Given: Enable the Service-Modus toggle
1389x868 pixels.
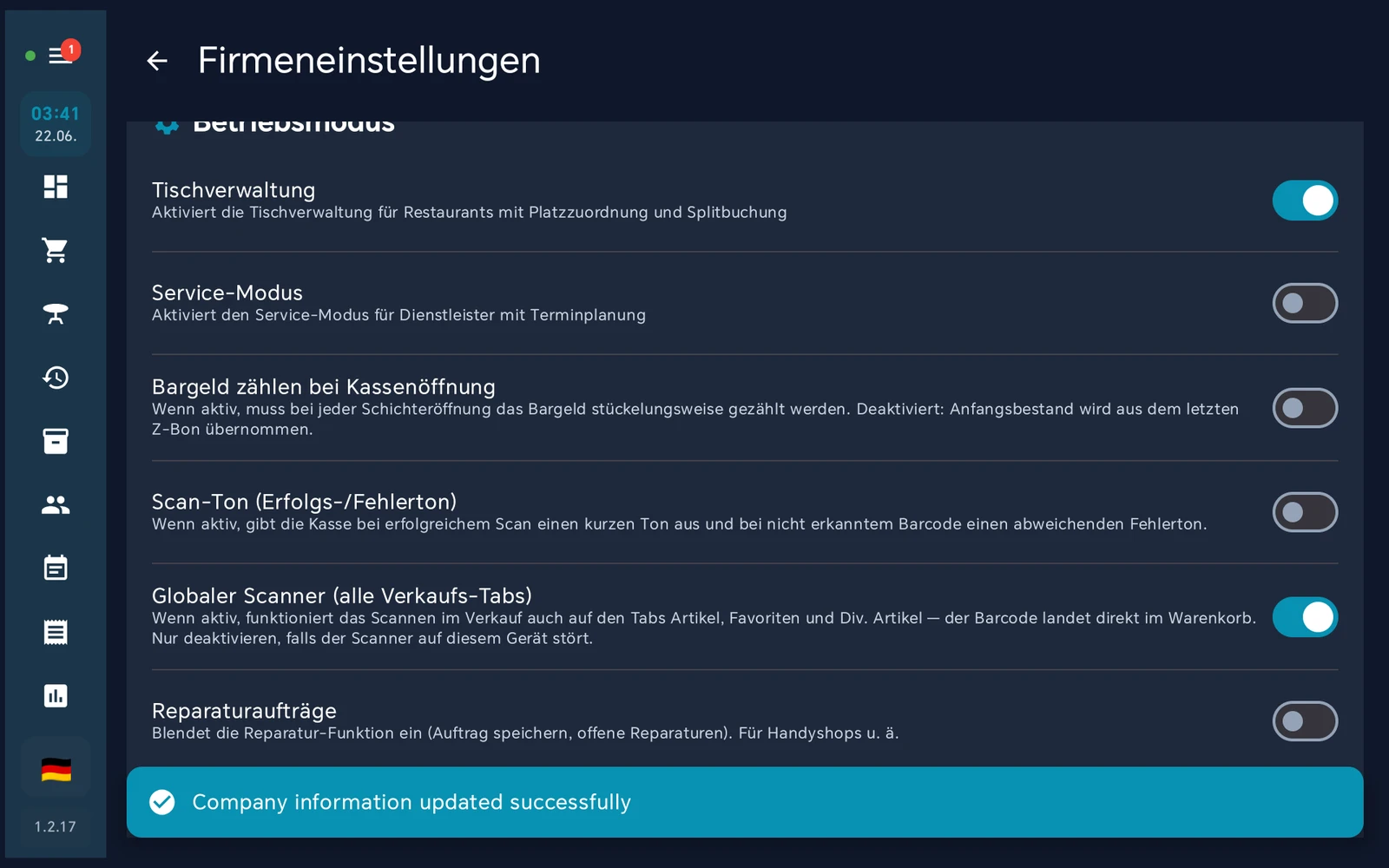Looking at the screenshot, I should [x=1305, y=303].
